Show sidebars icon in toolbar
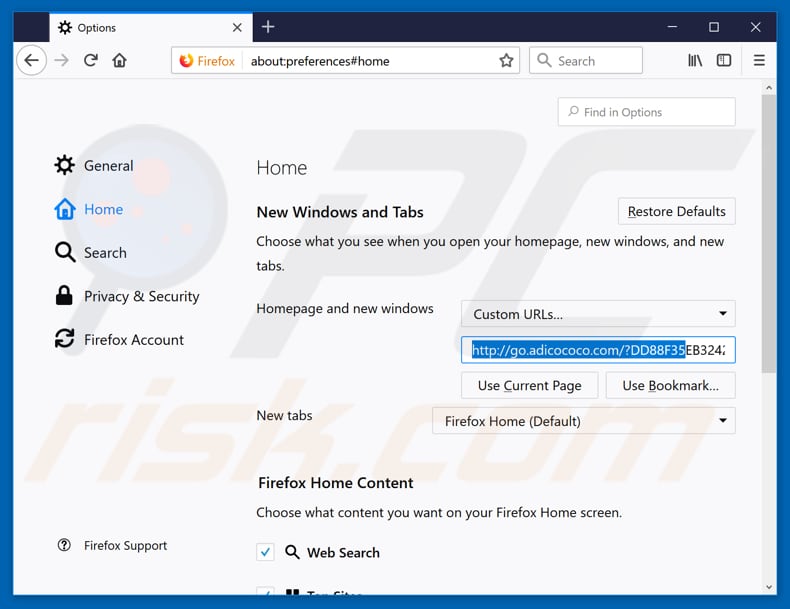Viewport: 790px width, 609px height. tap(723, 60)
